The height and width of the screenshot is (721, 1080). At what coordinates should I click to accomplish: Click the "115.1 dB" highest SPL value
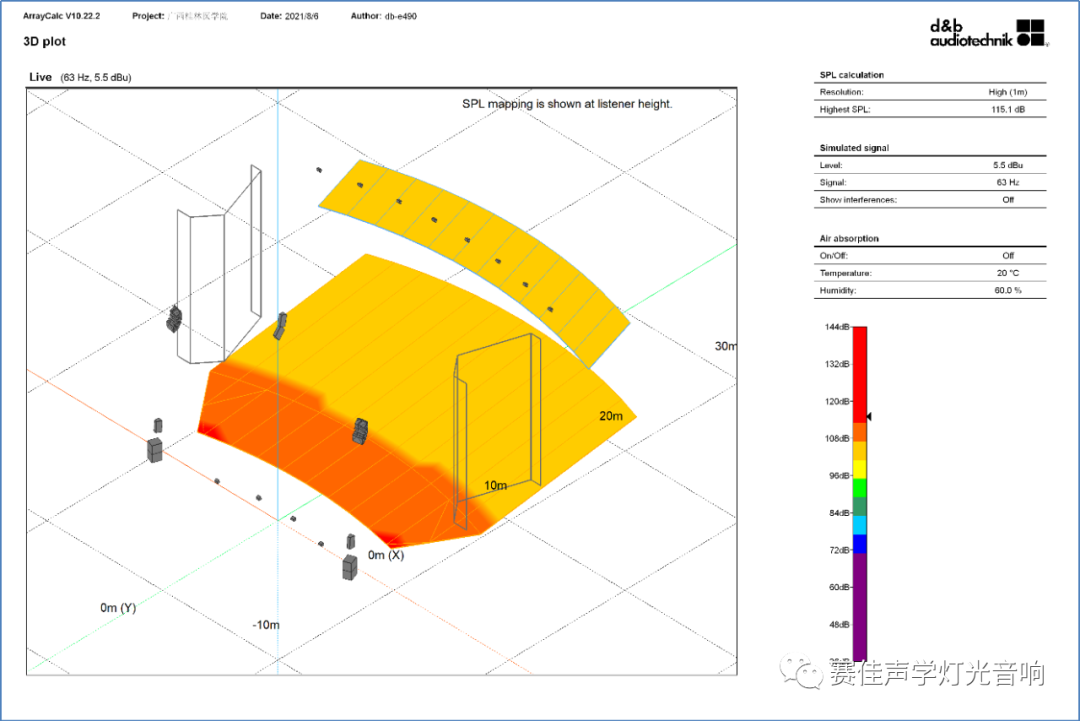pyautogui.click(x=1008, y=109)
